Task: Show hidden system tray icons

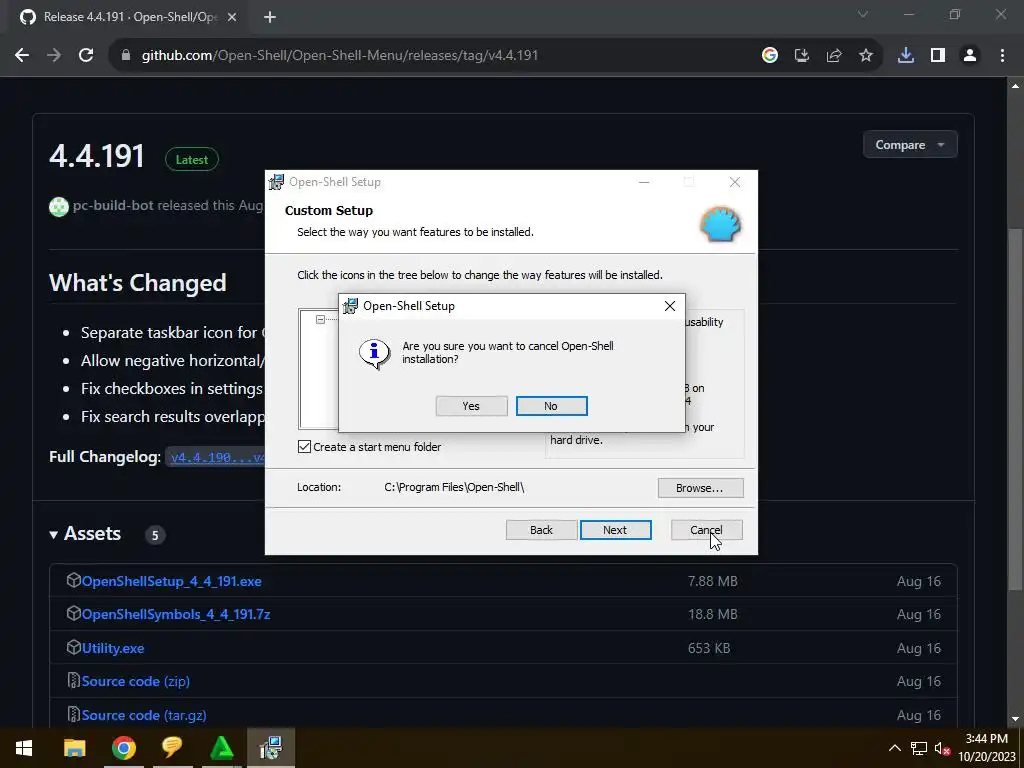Action: coord(895,748)
